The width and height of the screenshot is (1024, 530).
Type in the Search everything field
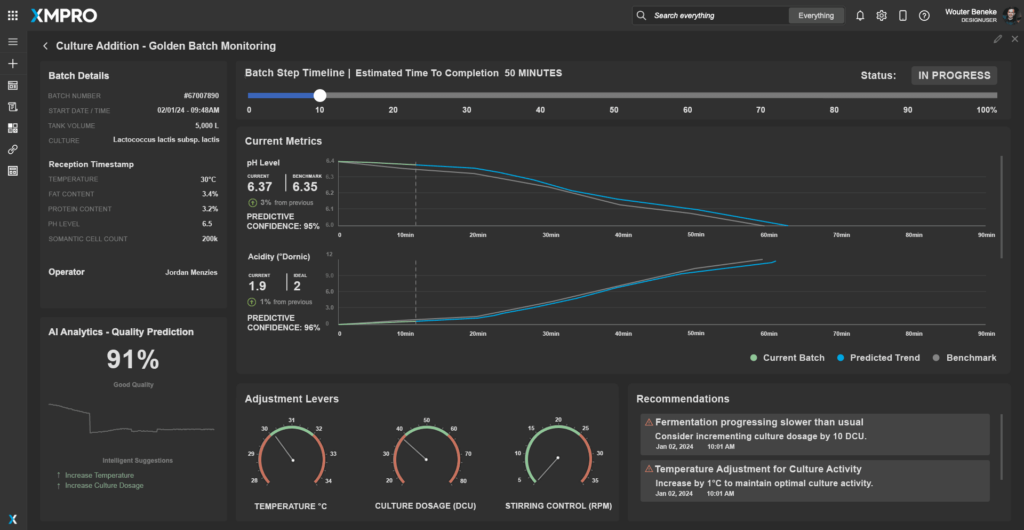coord(715,16)
